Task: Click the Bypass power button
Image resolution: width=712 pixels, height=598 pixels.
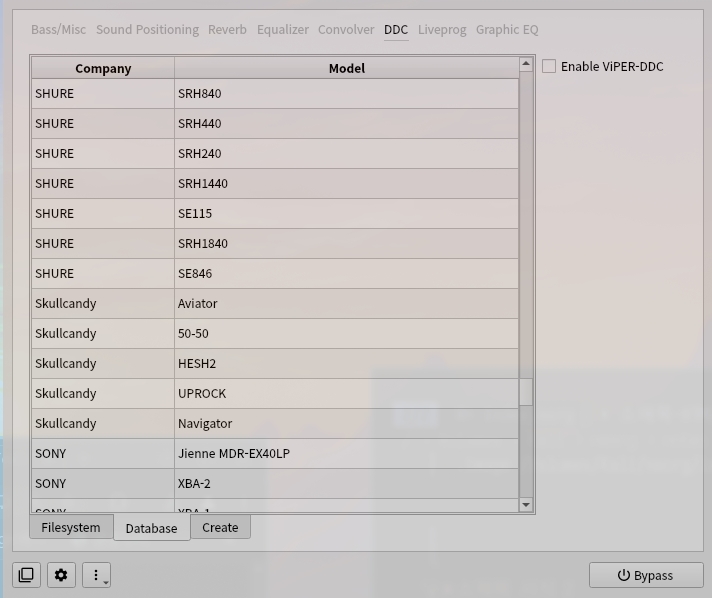Action: (646, 575)
